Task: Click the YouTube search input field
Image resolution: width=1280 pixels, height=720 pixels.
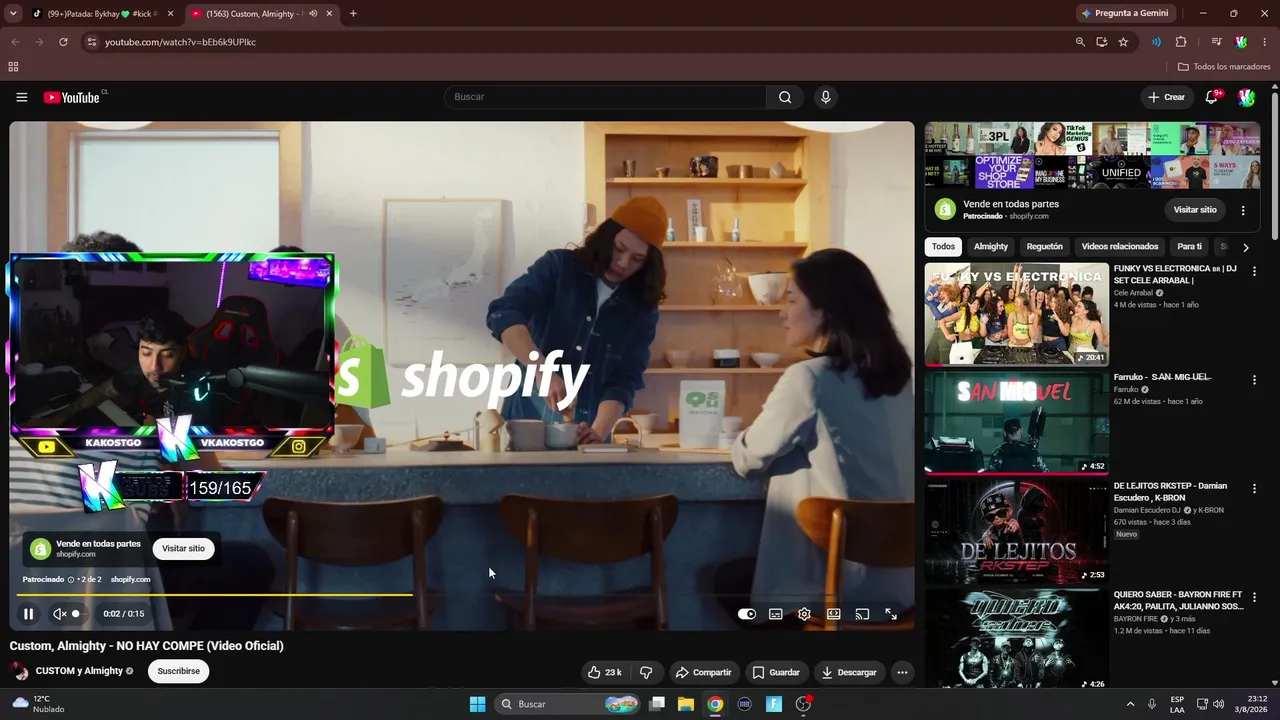Action: tap(606, 97)
